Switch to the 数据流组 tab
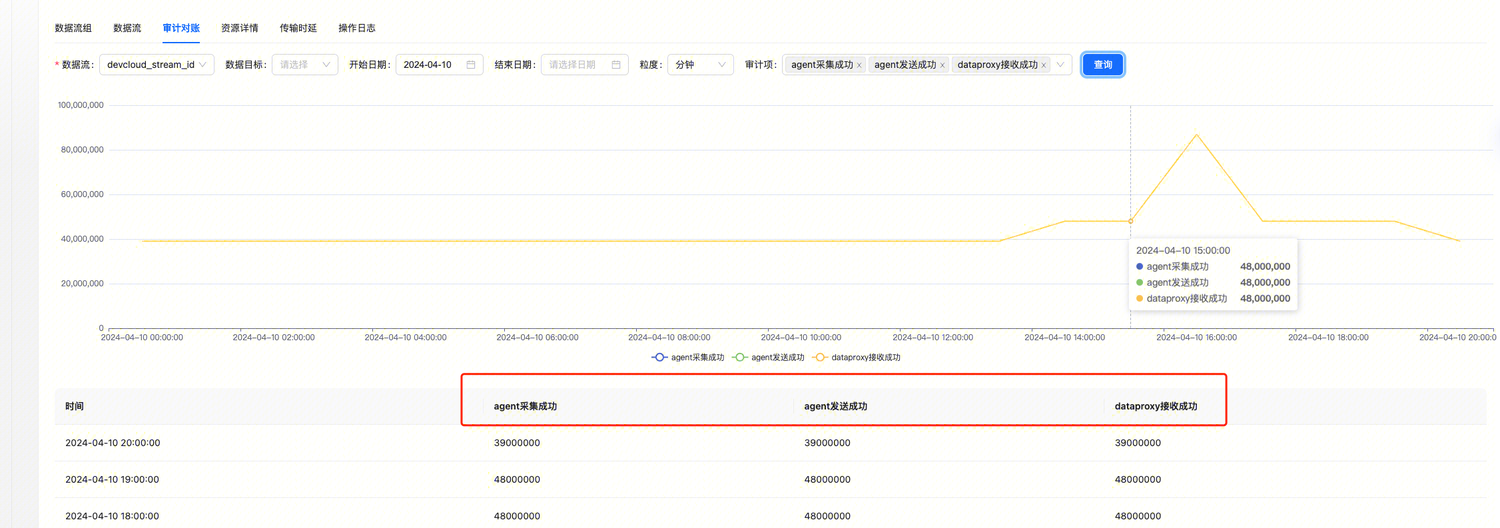The height and width of the screenshot is (528, 1500). click(73, 28)
